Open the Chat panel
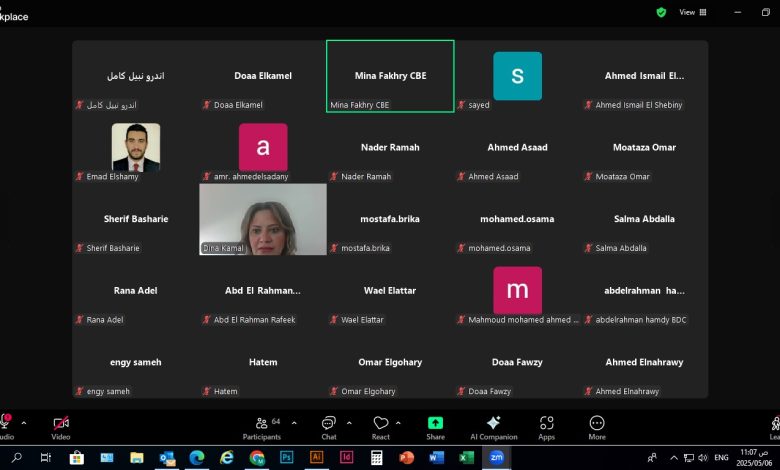Image resolution: width=780 pixels, height=470 pixels. coord(329,428)
